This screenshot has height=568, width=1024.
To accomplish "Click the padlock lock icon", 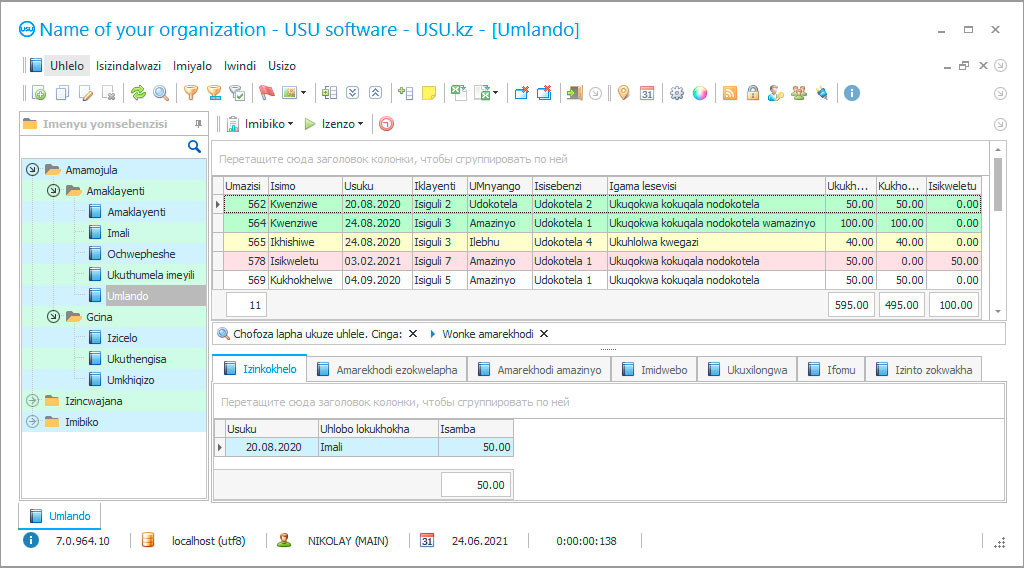I will 752,93.
